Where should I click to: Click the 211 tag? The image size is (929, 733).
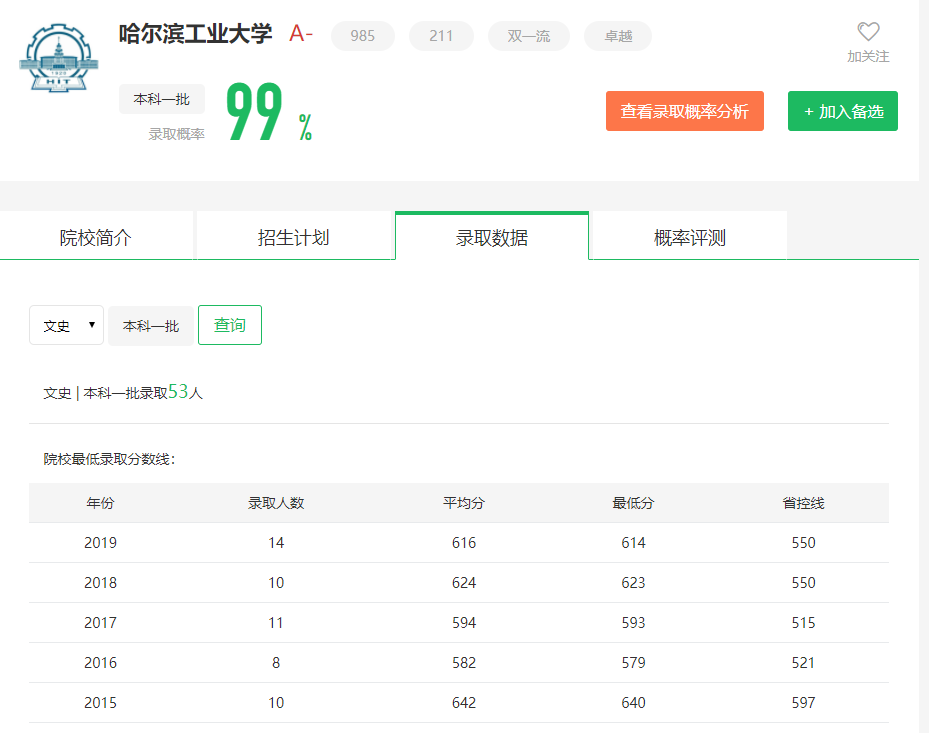(441, 36)
